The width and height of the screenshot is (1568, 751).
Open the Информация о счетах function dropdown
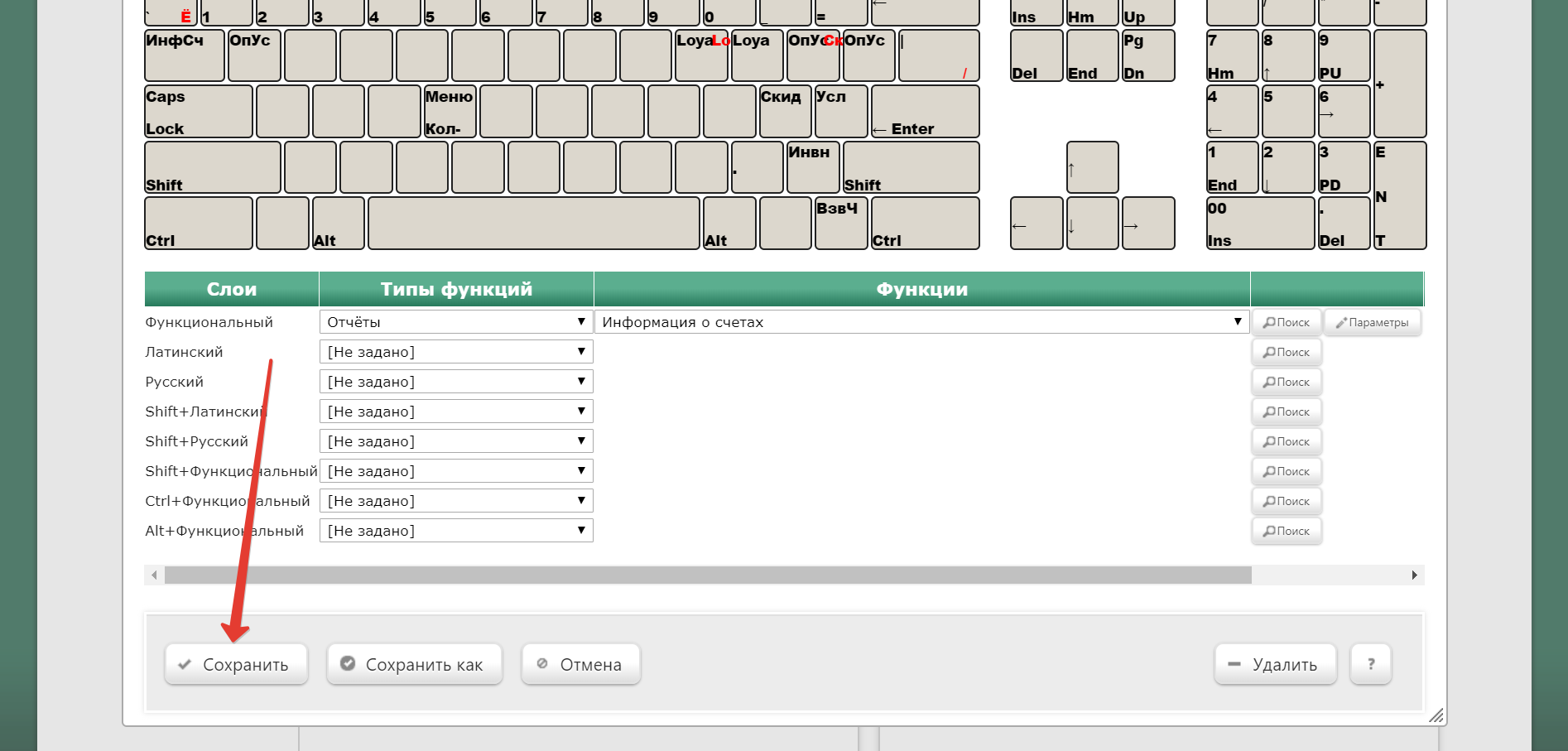tap(921, 323)
